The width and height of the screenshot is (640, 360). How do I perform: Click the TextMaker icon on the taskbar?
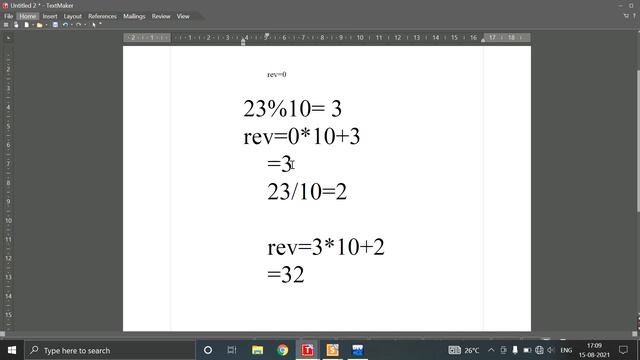pyautogui.click(x=307, y=350)
